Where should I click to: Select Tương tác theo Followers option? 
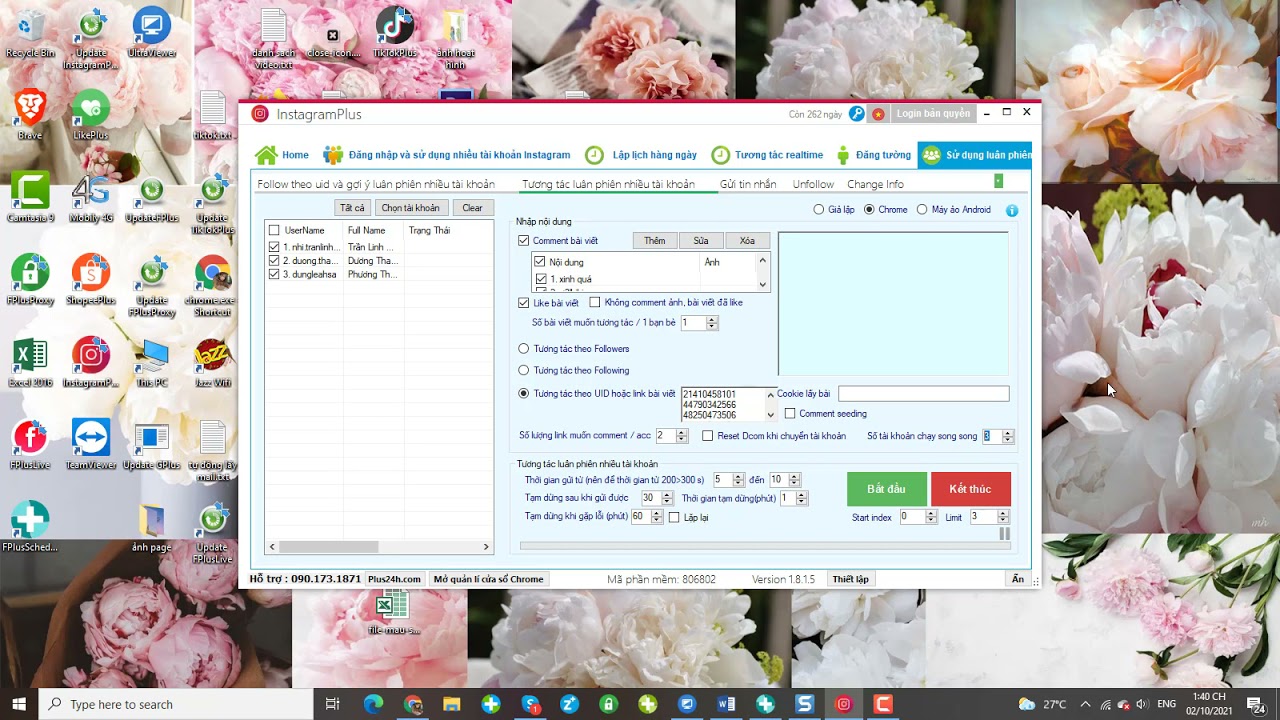coord(523,349)
